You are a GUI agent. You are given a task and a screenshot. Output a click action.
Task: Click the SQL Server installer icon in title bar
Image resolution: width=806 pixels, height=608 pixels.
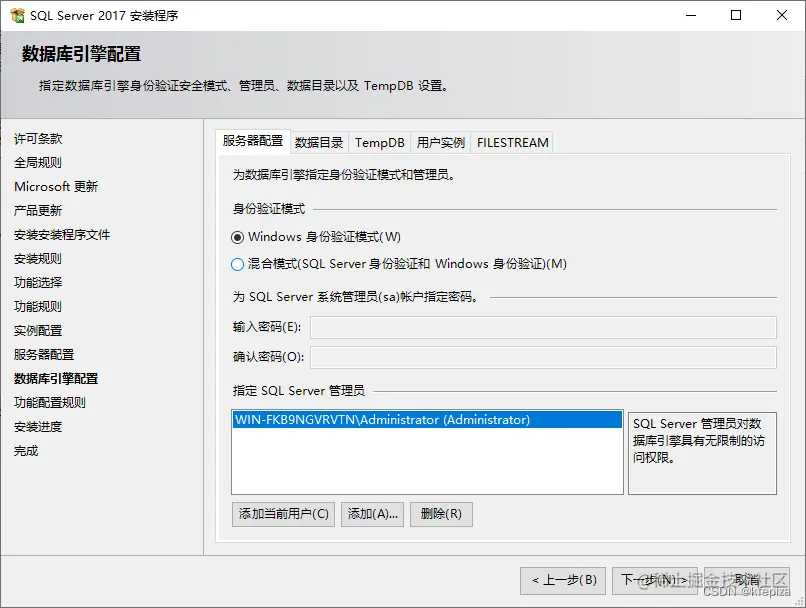18,15
